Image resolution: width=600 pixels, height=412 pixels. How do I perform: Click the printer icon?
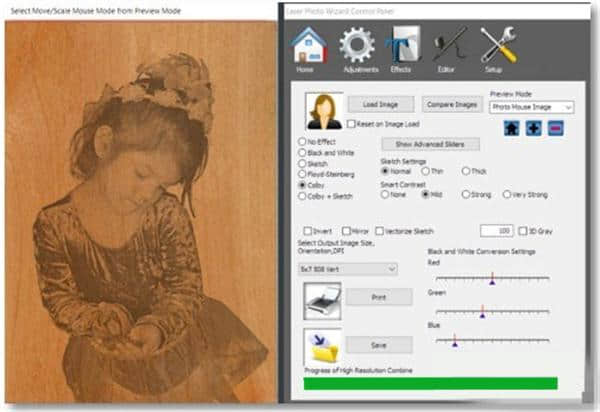[x=322, y=298]
